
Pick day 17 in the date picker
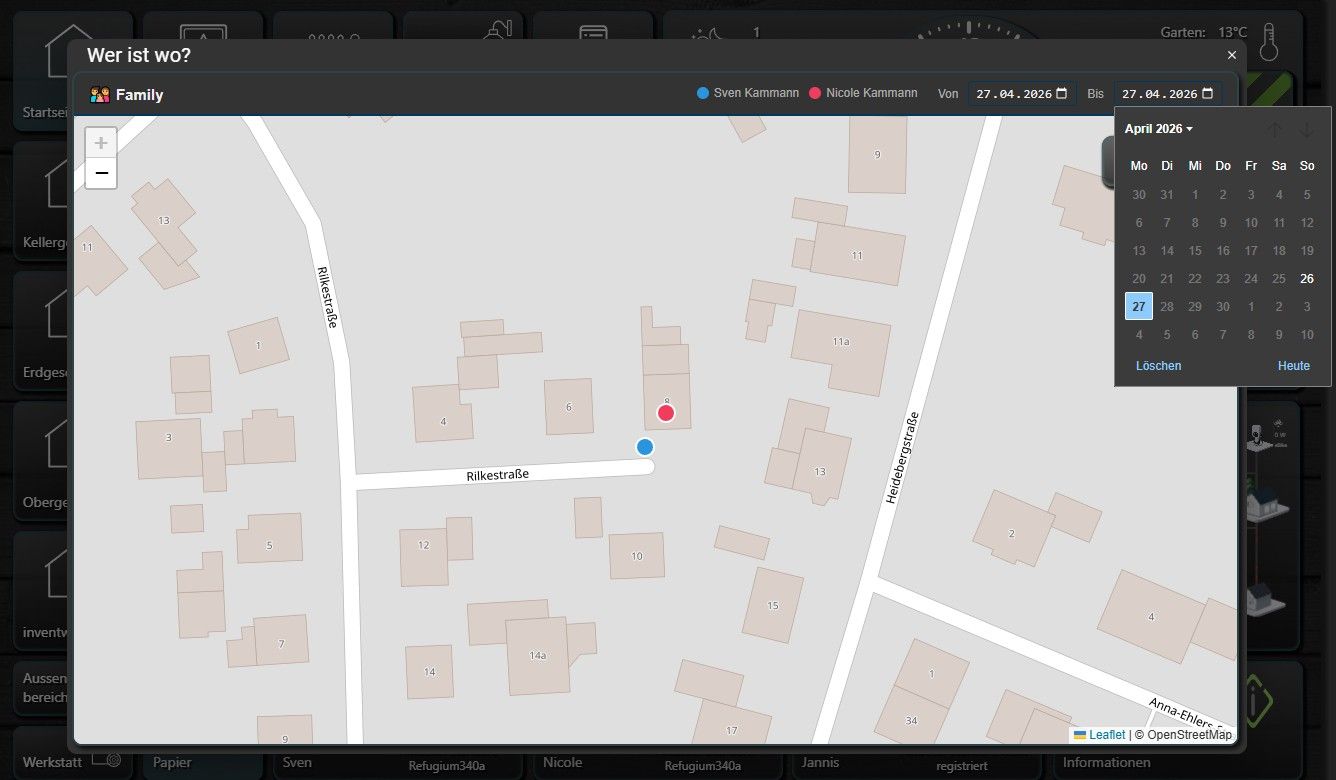tap(1251, 250)
